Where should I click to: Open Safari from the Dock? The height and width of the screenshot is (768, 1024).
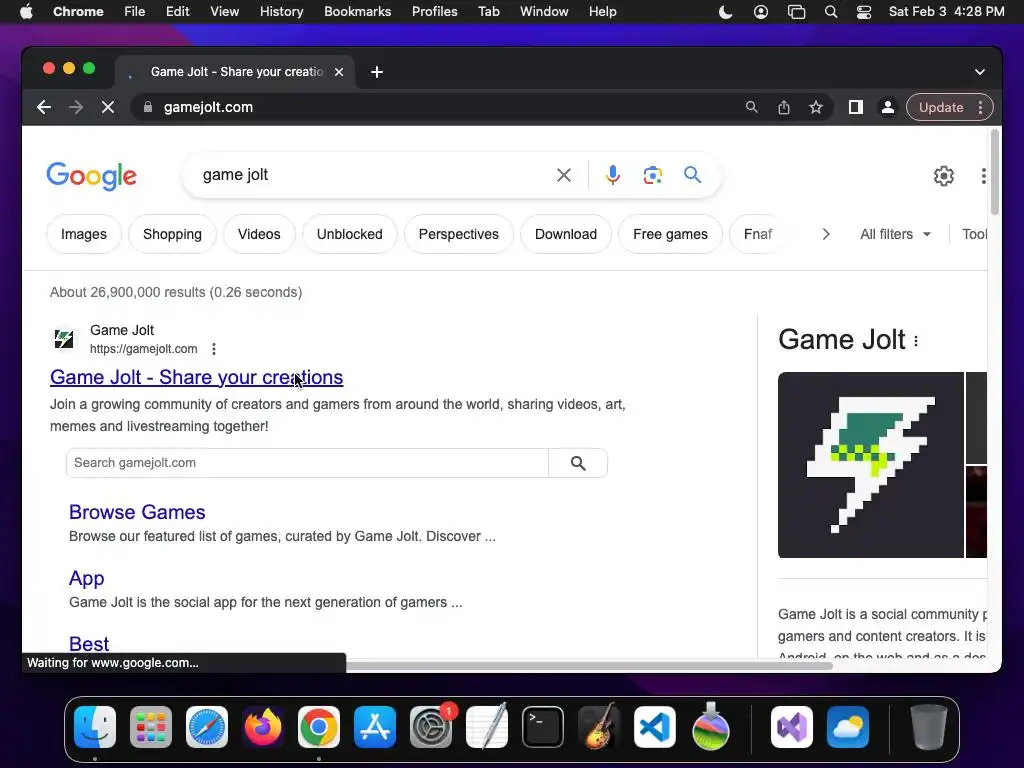[207, 727]
